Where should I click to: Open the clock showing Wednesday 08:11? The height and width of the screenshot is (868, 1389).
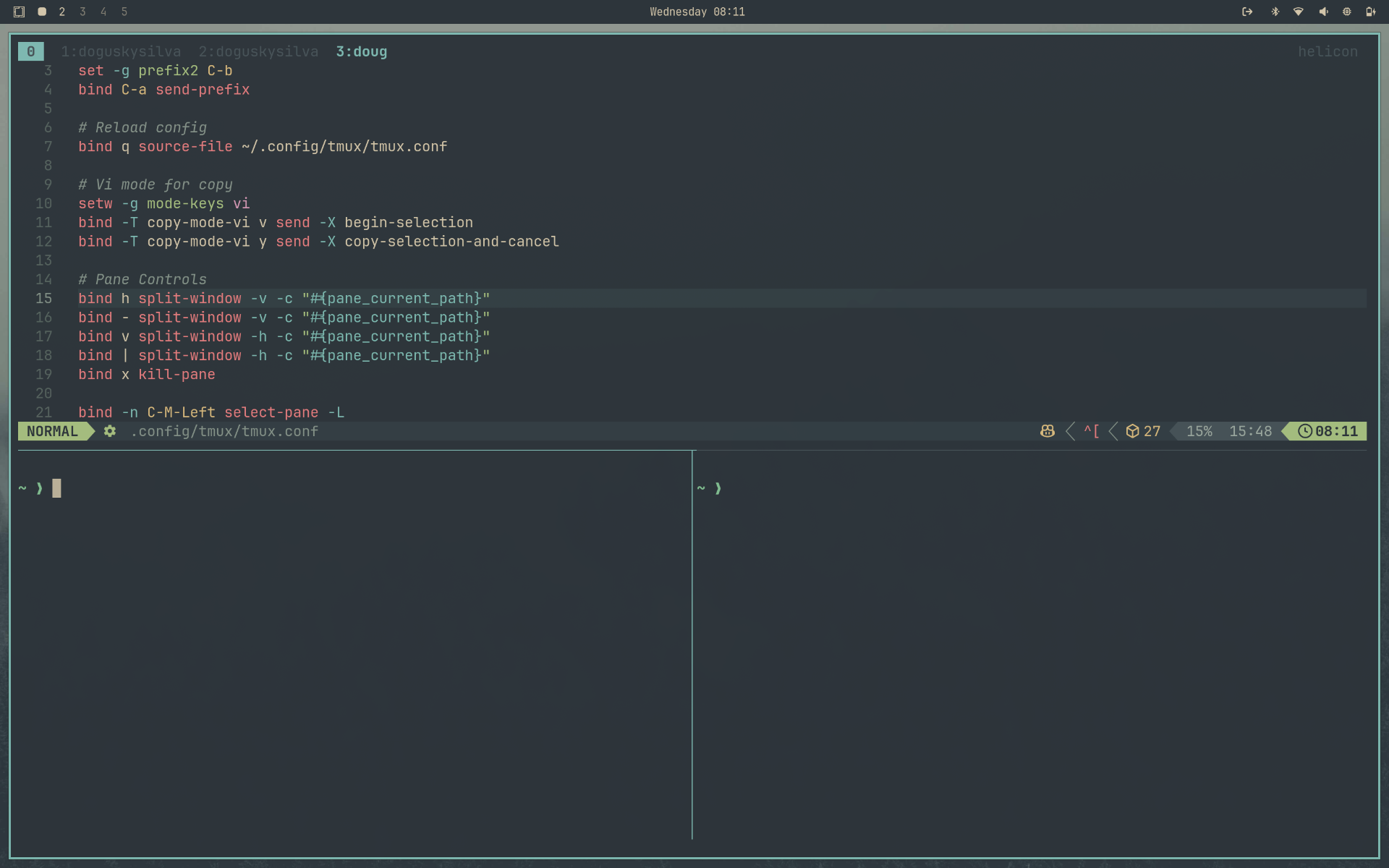pos(697,12)
